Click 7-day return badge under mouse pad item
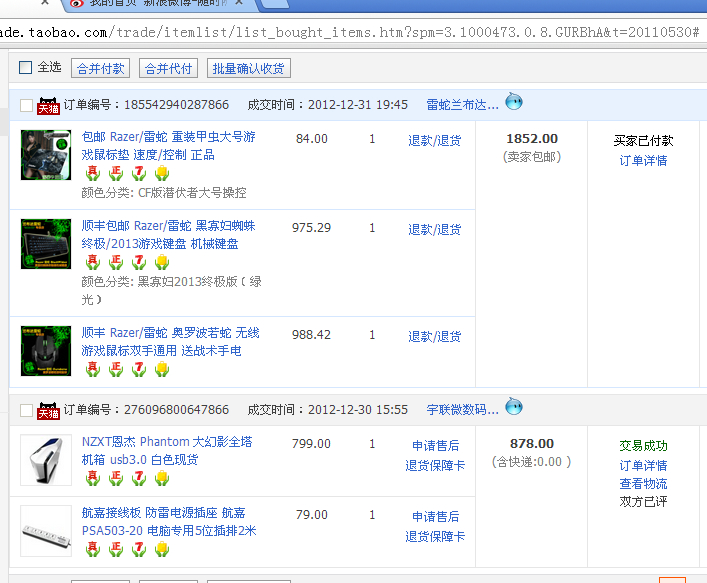Viewport: 707px width, 583px height. [x=139, y=173]
